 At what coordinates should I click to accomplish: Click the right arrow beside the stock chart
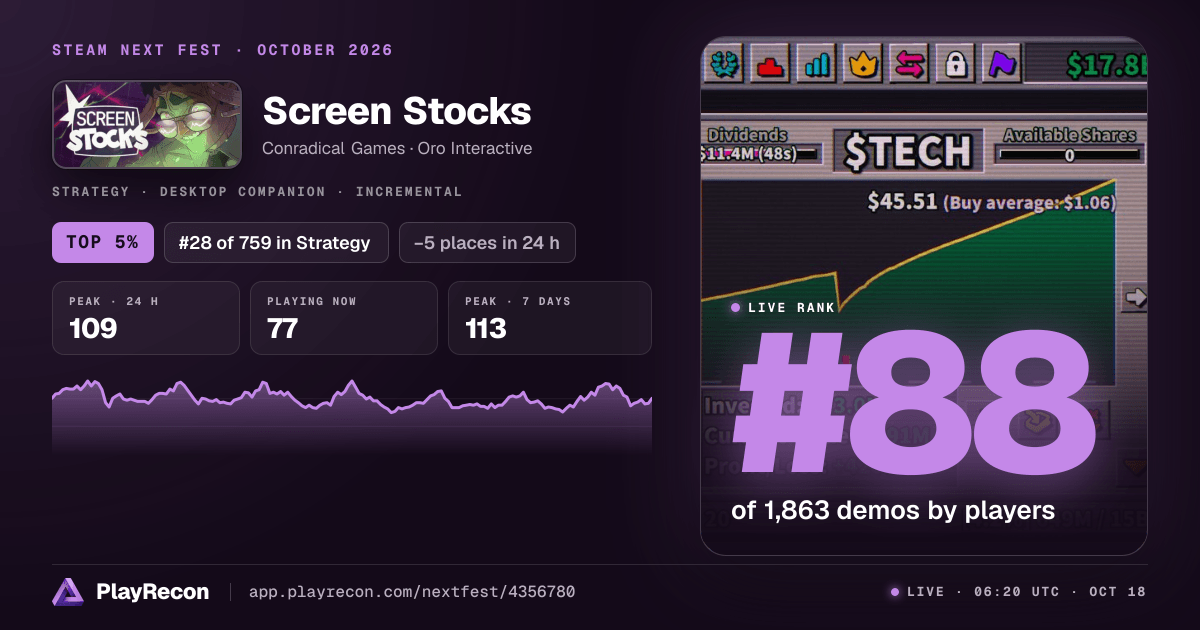(x=1134, y=297)
